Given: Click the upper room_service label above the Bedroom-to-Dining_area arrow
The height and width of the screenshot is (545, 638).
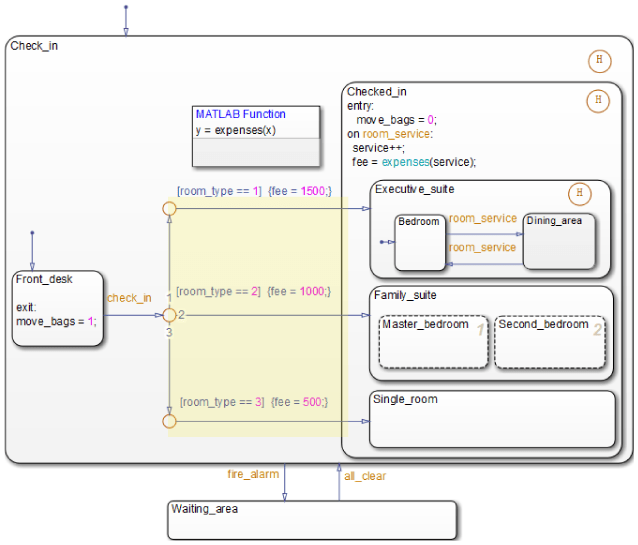Looking at the screenshot, I should pos(483,219).
